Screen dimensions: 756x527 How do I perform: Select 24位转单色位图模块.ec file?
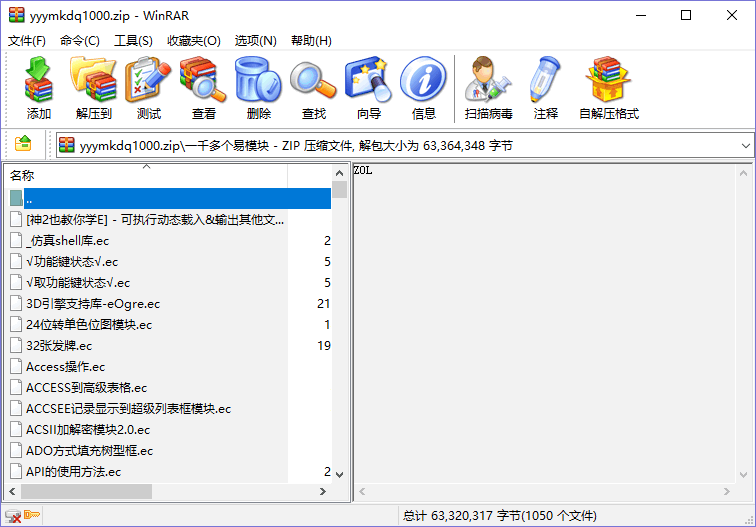tap(170, 324)
